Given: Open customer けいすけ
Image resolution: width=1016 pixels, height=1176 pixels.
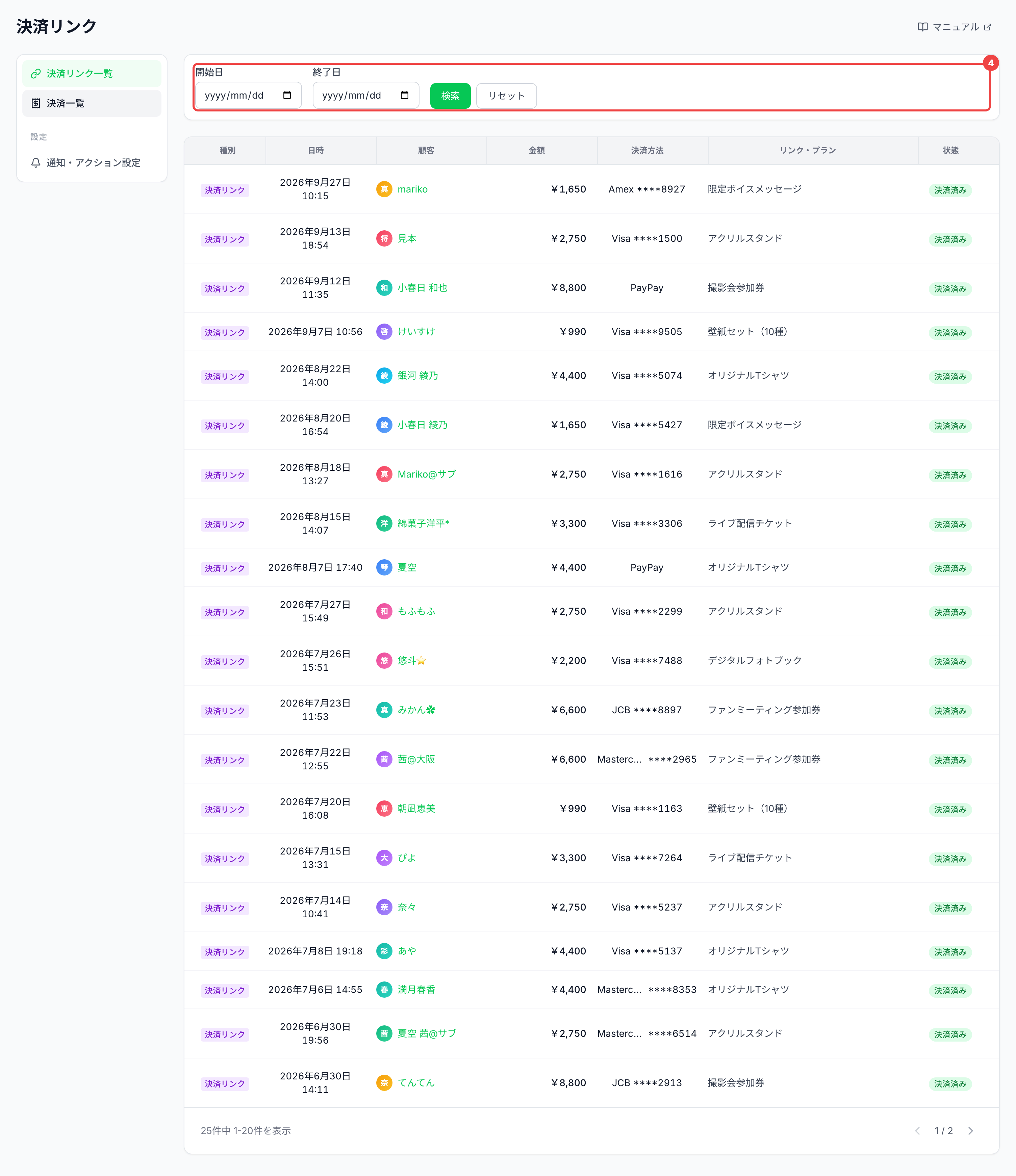Looking at the screenshot, I should tap(416, 331).
